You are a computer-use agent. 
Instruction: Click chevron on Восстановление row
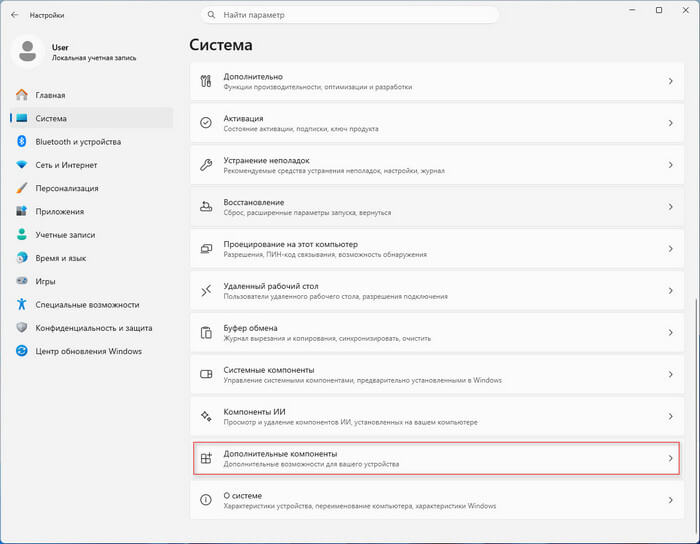coord(670,207)
